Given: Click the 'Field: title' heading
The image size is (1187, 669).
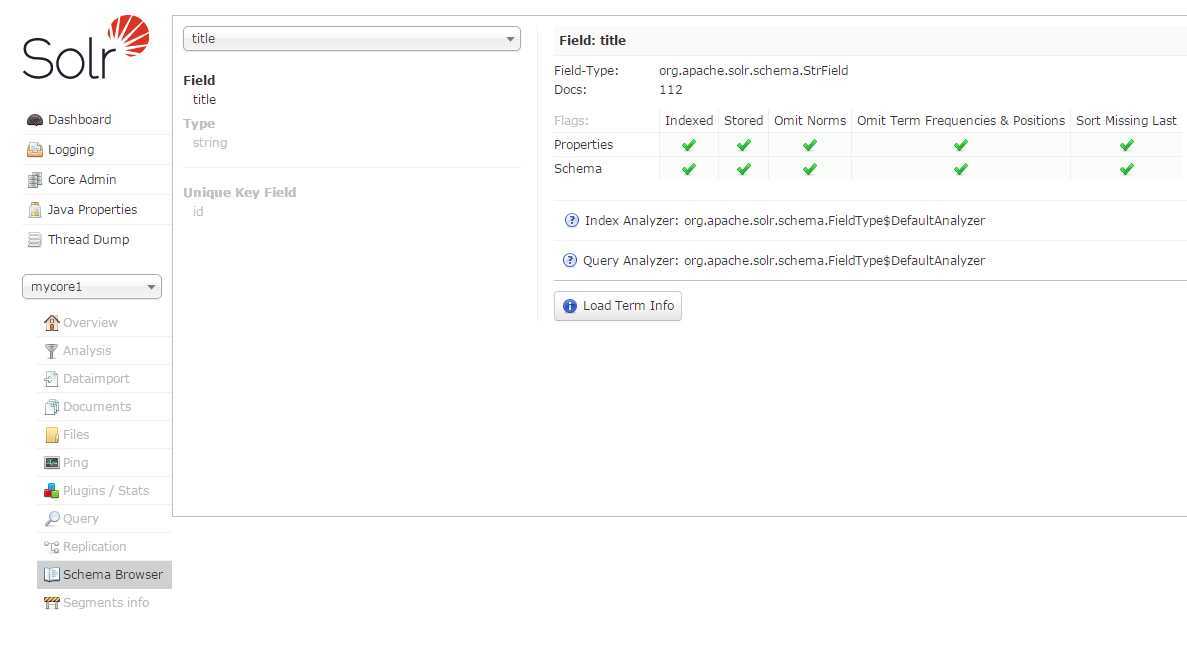Looking at the screenshot, I should (593, 40).
